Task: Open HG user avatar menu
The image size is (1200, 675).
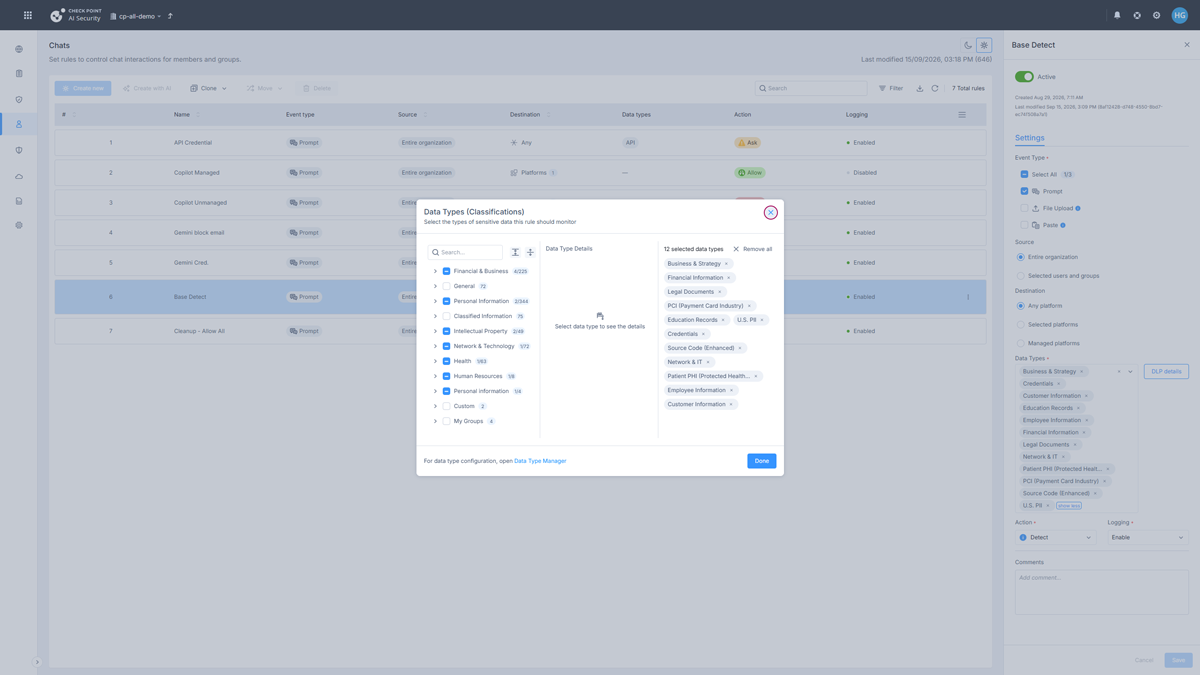Action: point(1180,15)
